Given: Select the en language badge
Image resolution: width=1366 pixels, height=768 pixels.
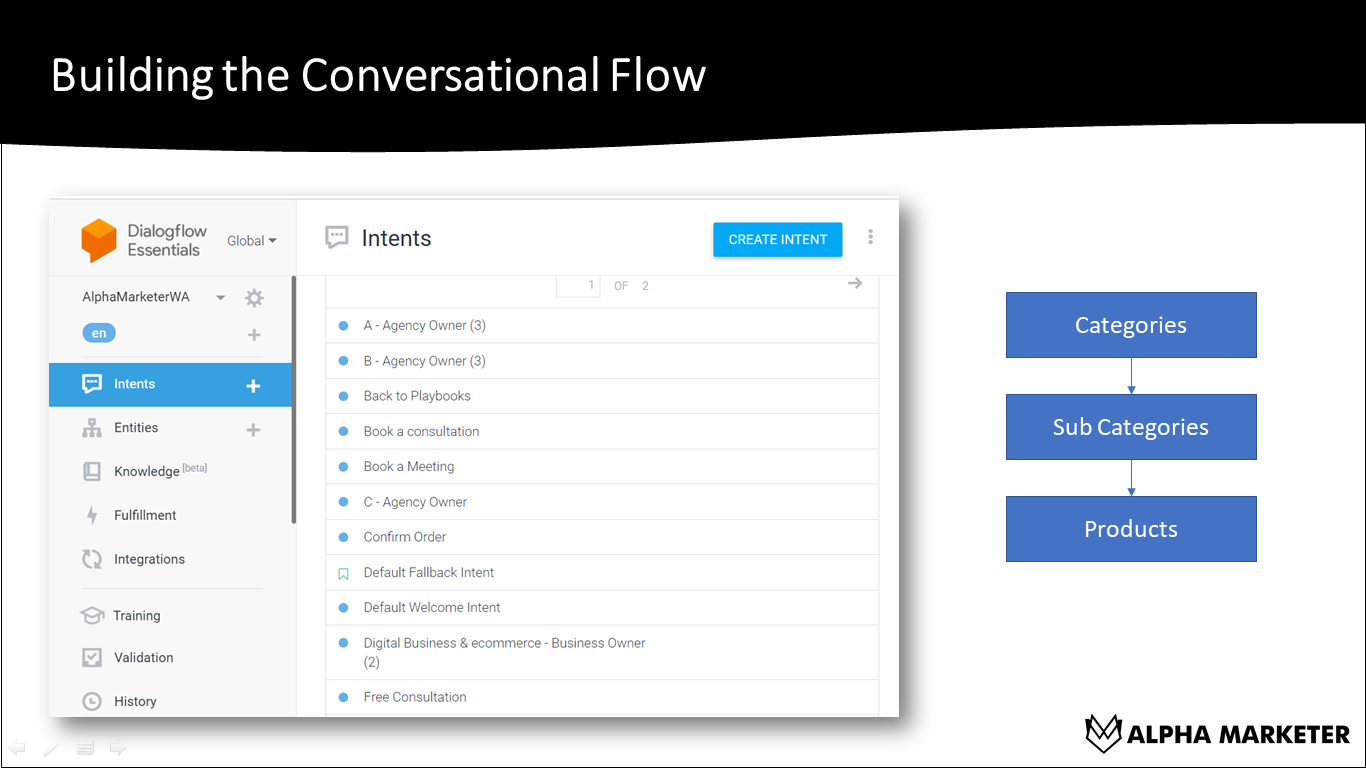Looking at the screenshot, I should coord(99,334).
